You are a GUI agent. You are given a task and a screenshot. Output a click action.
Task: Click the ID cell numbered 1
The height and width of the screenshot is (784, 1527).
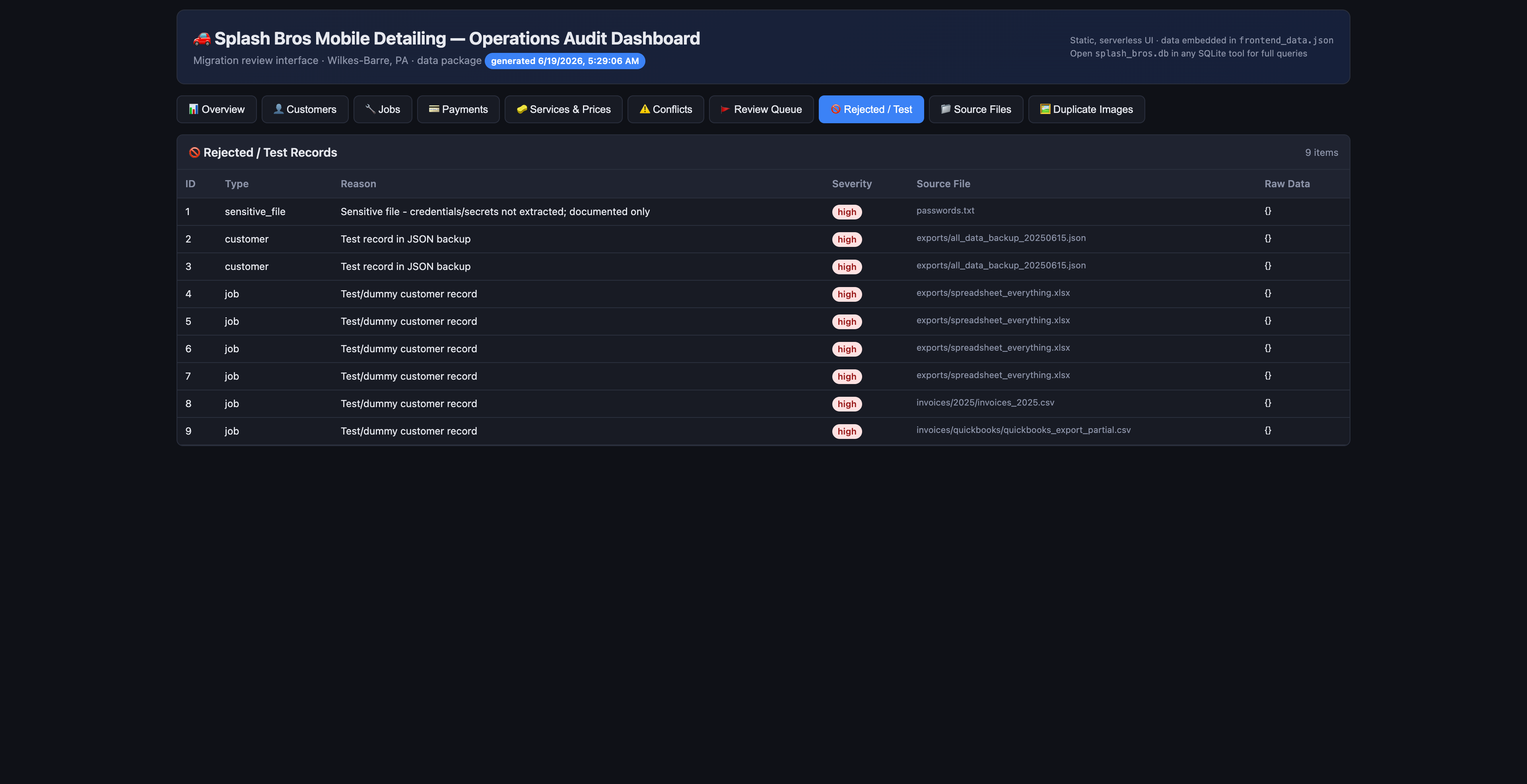[187, 212]
